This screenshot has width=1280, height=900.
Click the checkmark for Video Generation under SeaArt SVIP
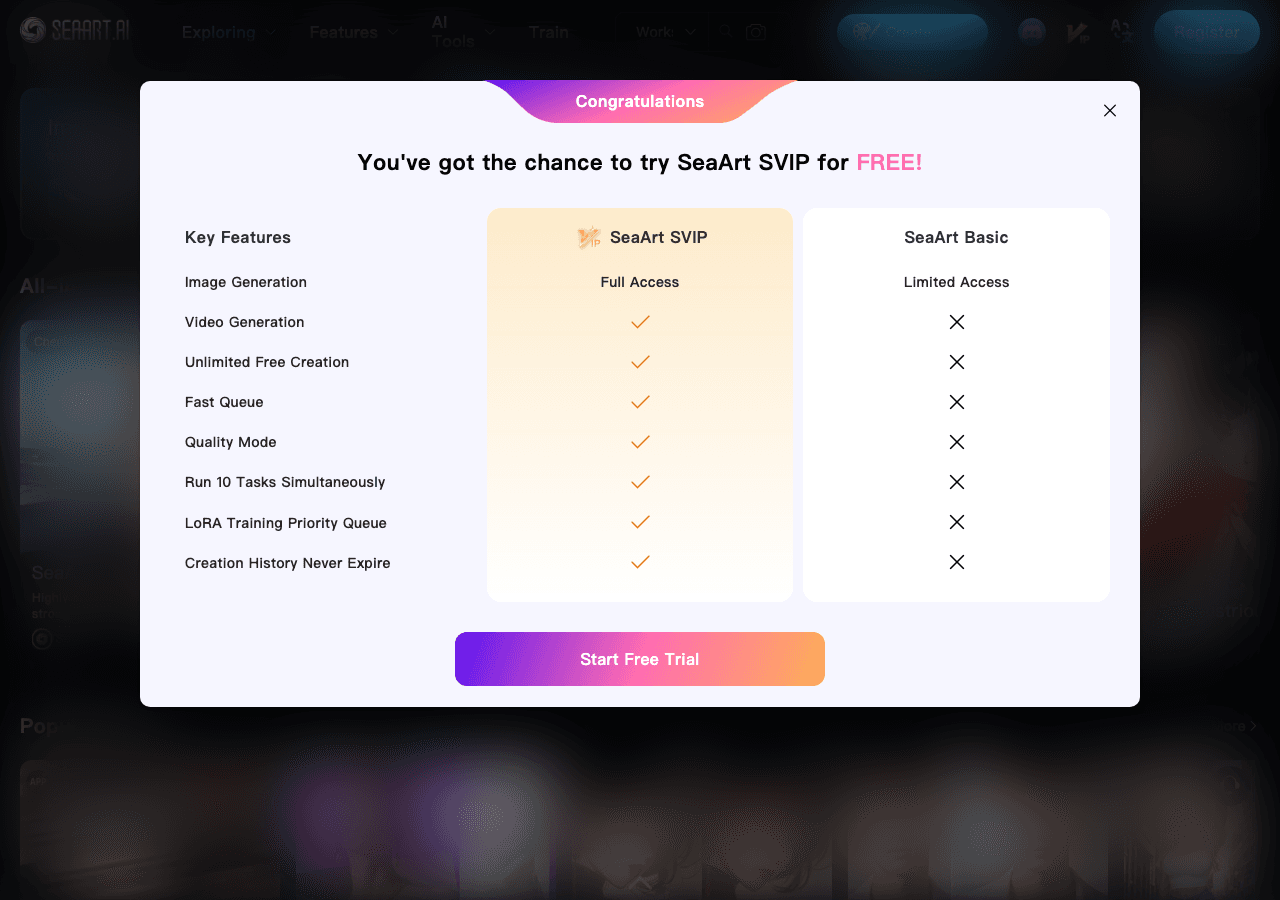coord(639,322)
